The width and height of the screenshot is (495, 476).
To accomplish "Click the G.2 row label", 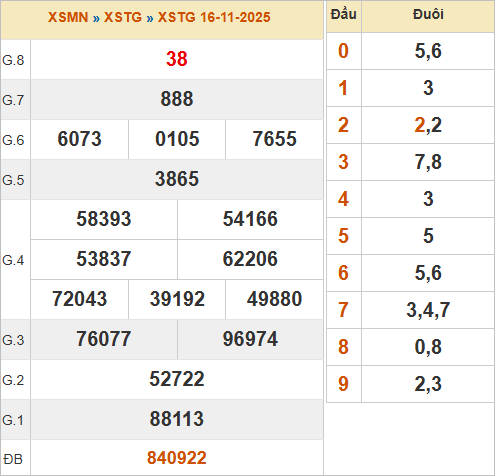I will (x=13, y=380).
